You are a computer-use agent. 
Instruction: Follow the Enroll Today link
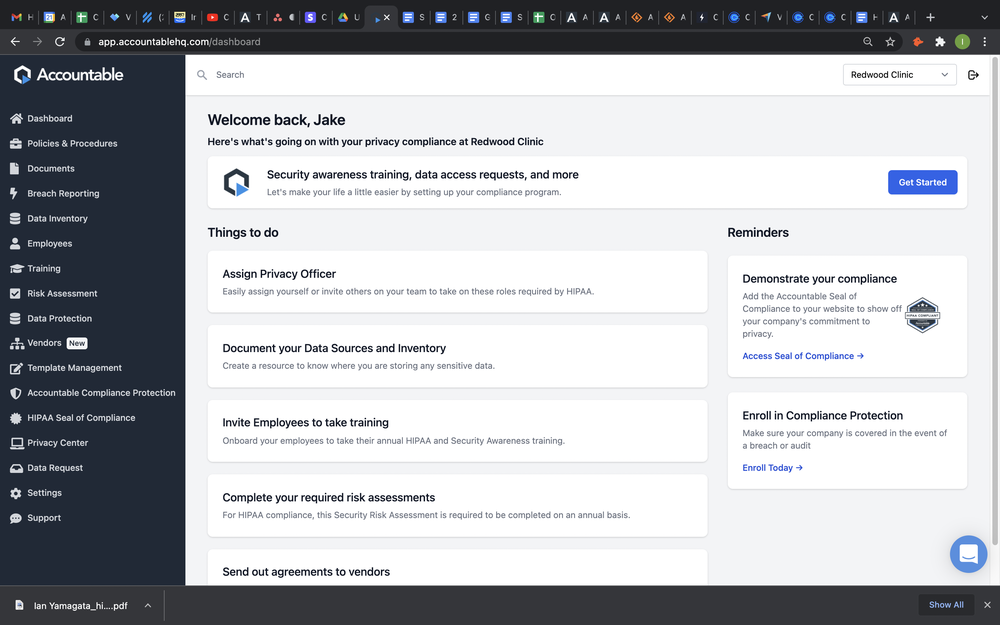point(772,467)
